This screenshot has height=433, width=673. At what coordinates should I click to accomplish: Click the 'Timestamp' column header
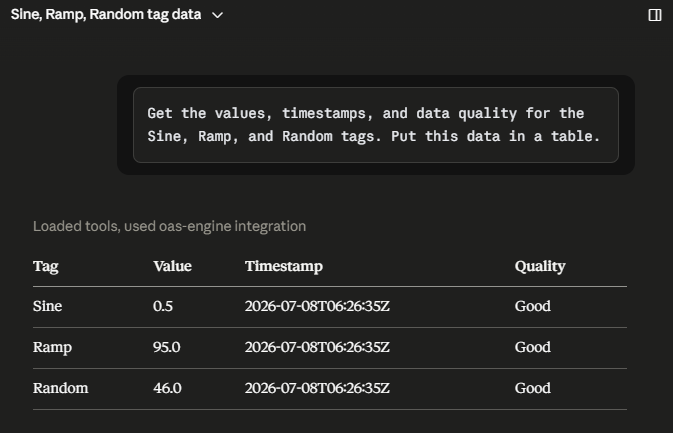[284, 266]
